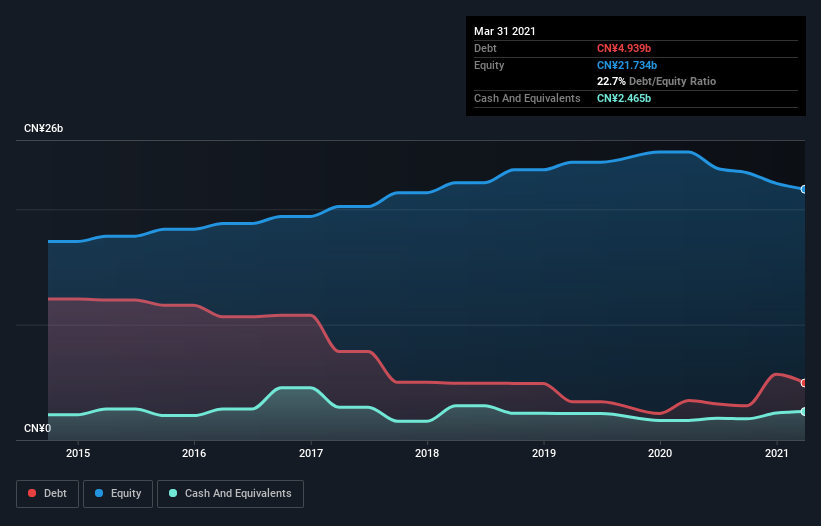This screenshot has width=821, height=526.
Task: Click the red Debt legend dot
Action: tap(32, 493)
